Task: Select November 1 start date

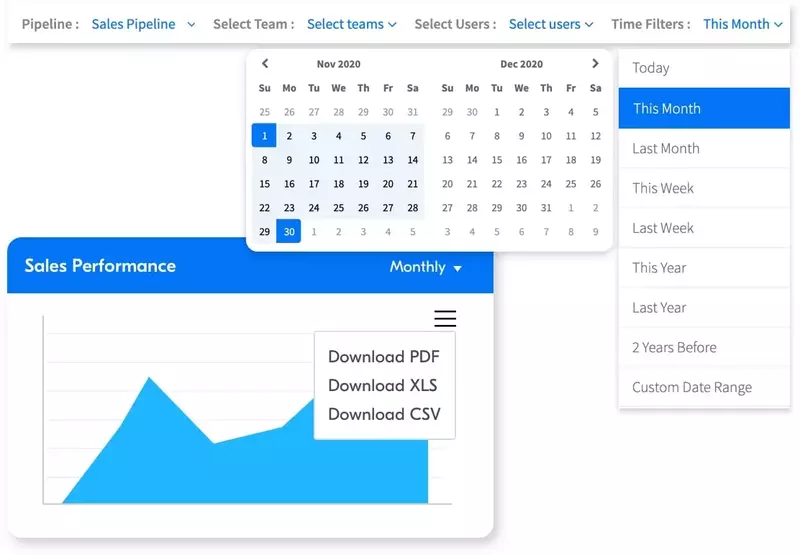Action: coord(264,136)
